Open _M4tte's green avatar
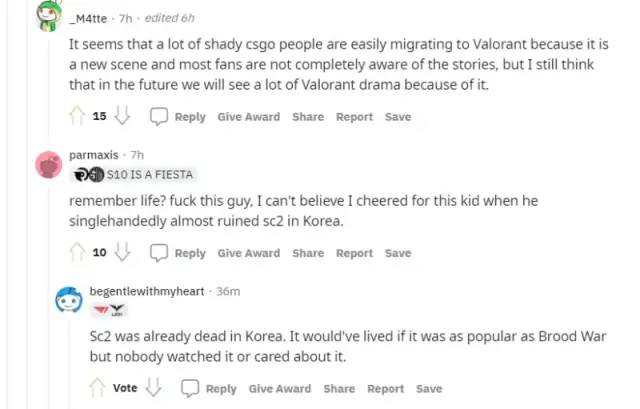 tap(49, 16)
